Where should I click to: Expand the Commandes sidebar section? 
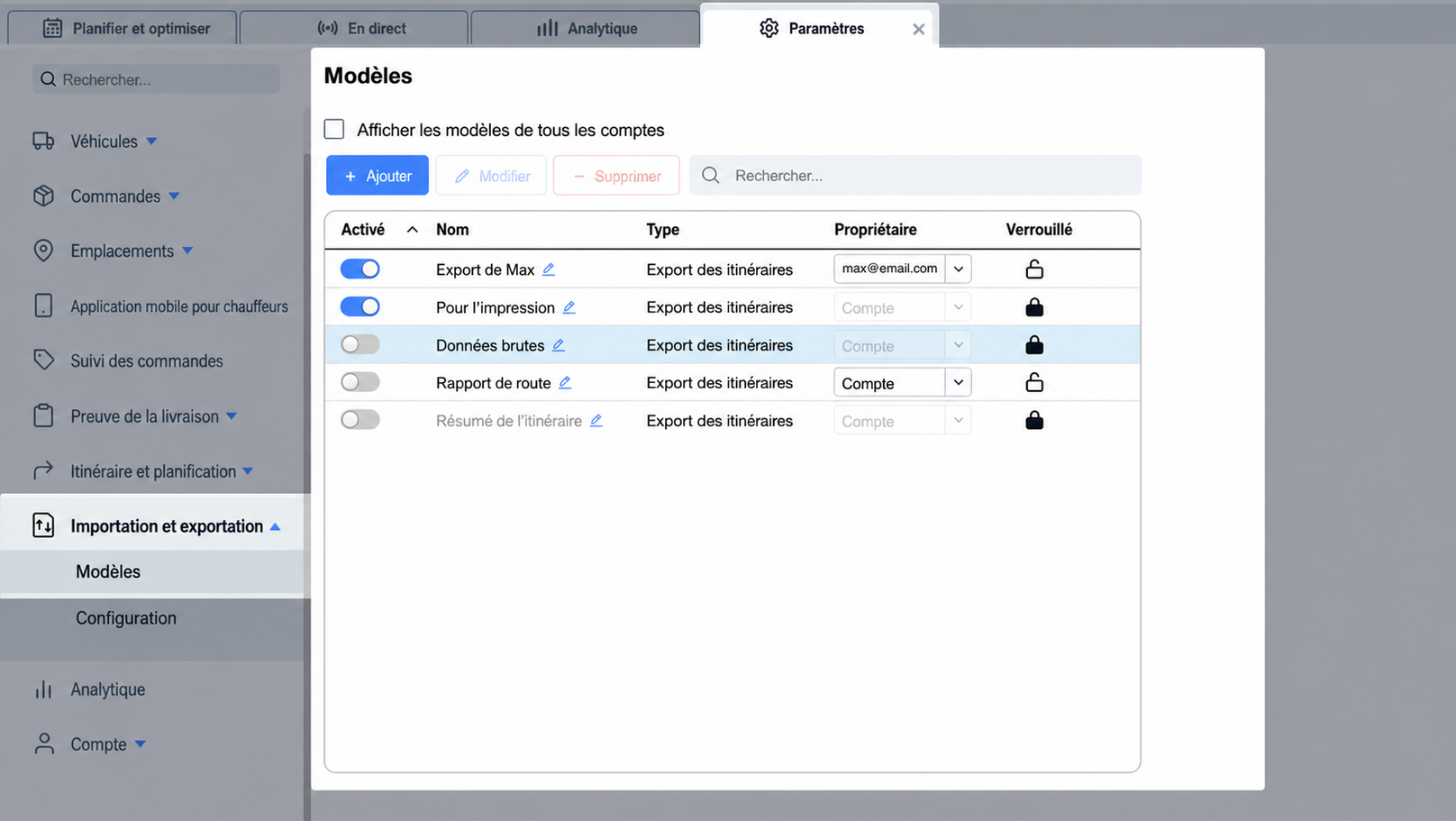coord(174,196)
